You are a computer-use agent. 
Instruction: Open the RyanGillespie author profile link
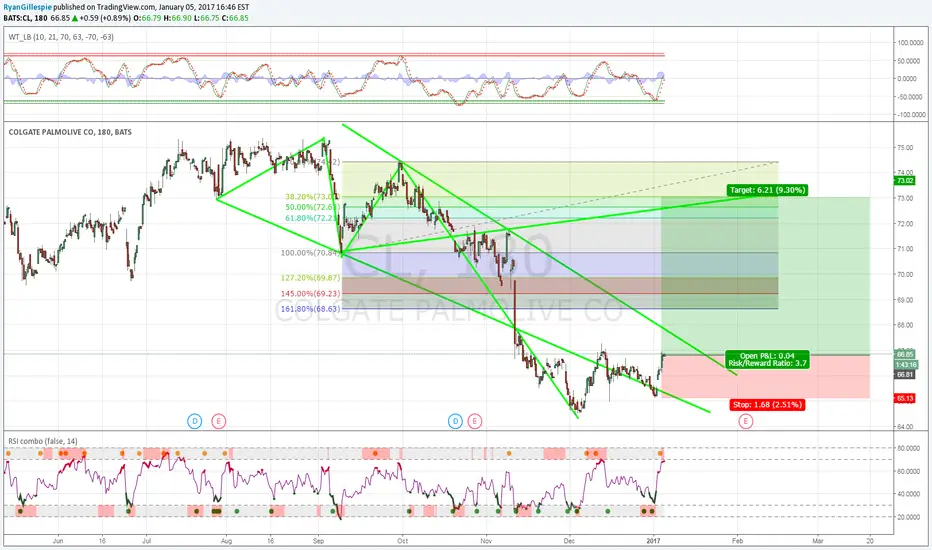tap(27, 7)
